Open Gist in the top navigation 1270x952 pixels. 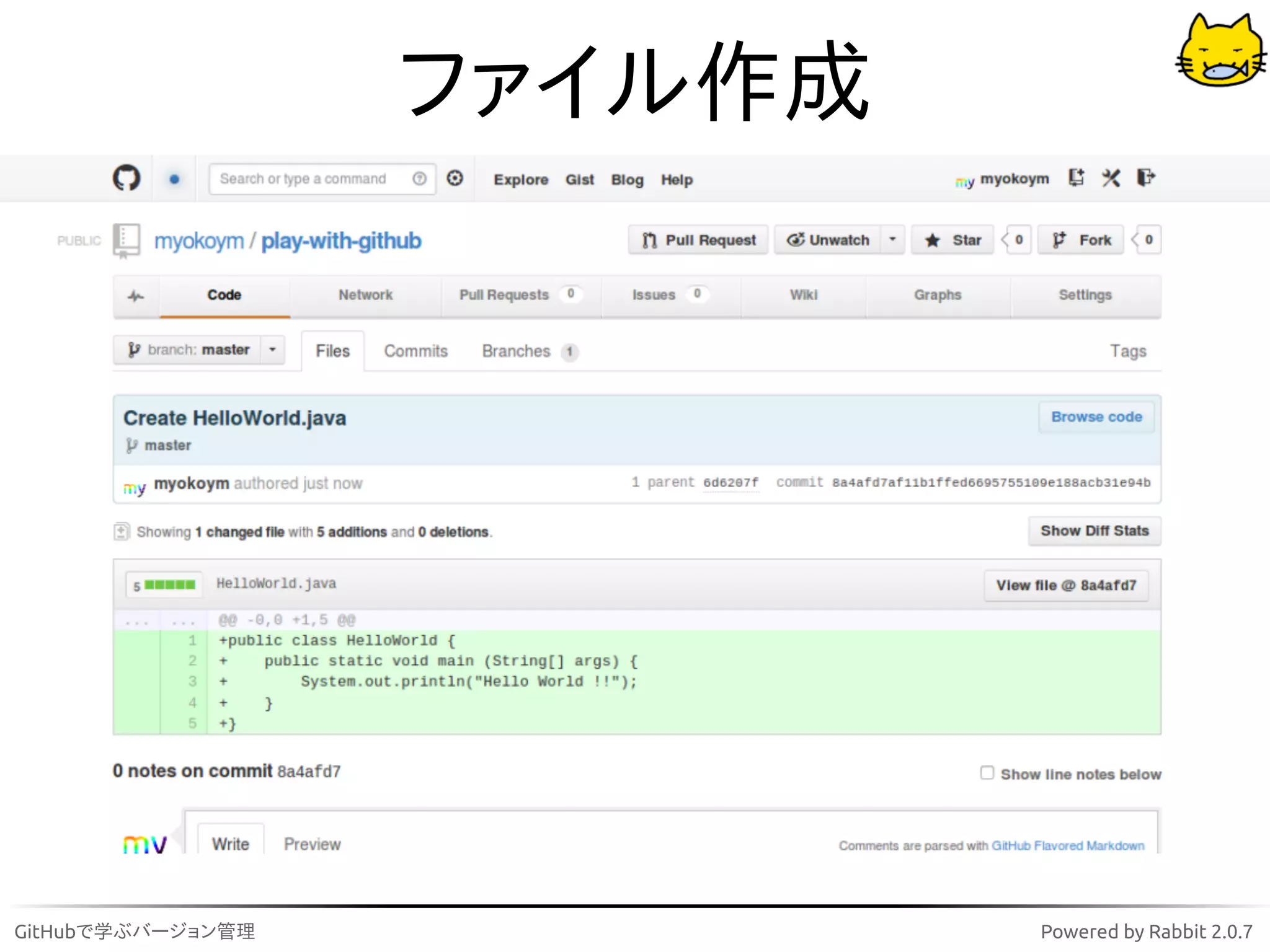[x=580, y=180]
